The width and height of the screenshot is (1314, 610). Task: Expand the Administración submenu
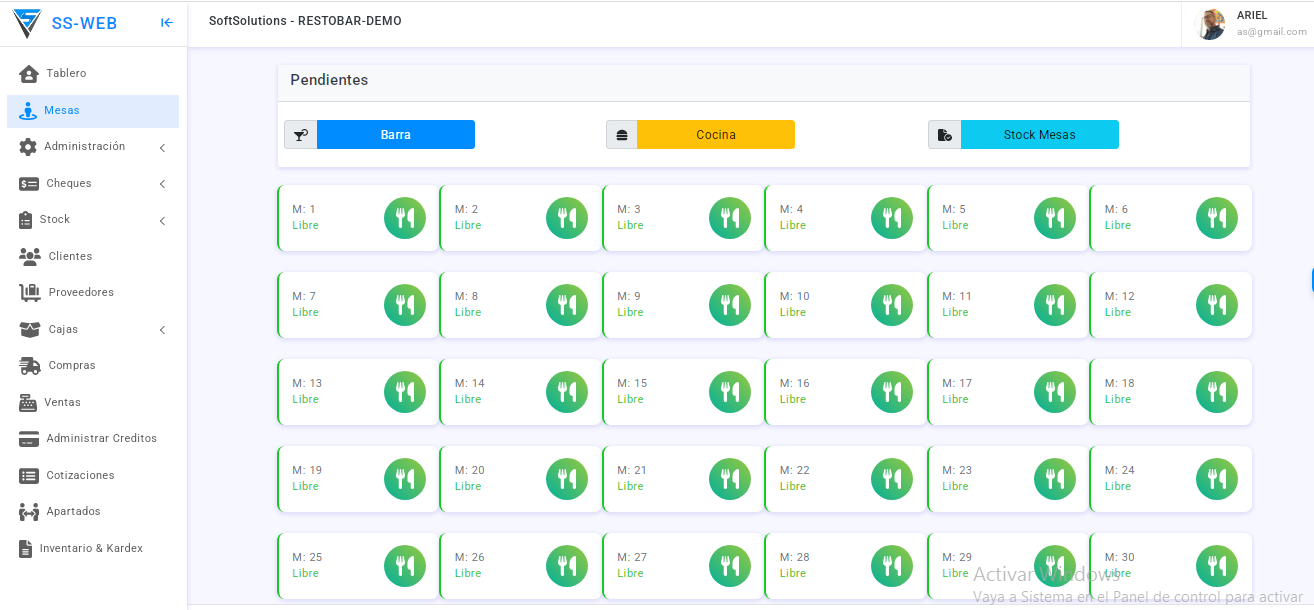pos(162,148)
